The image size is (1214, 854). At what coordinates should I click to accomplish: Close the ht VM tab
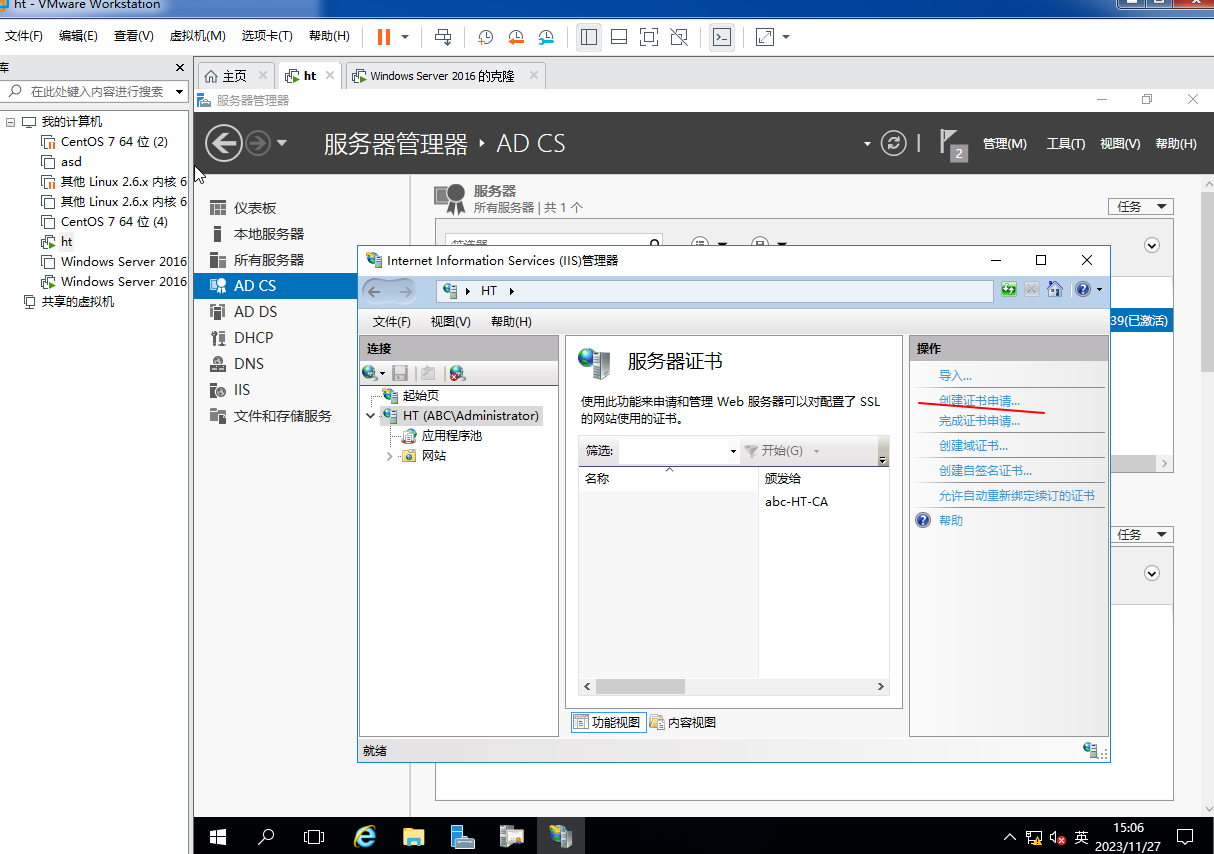[331, 75]
